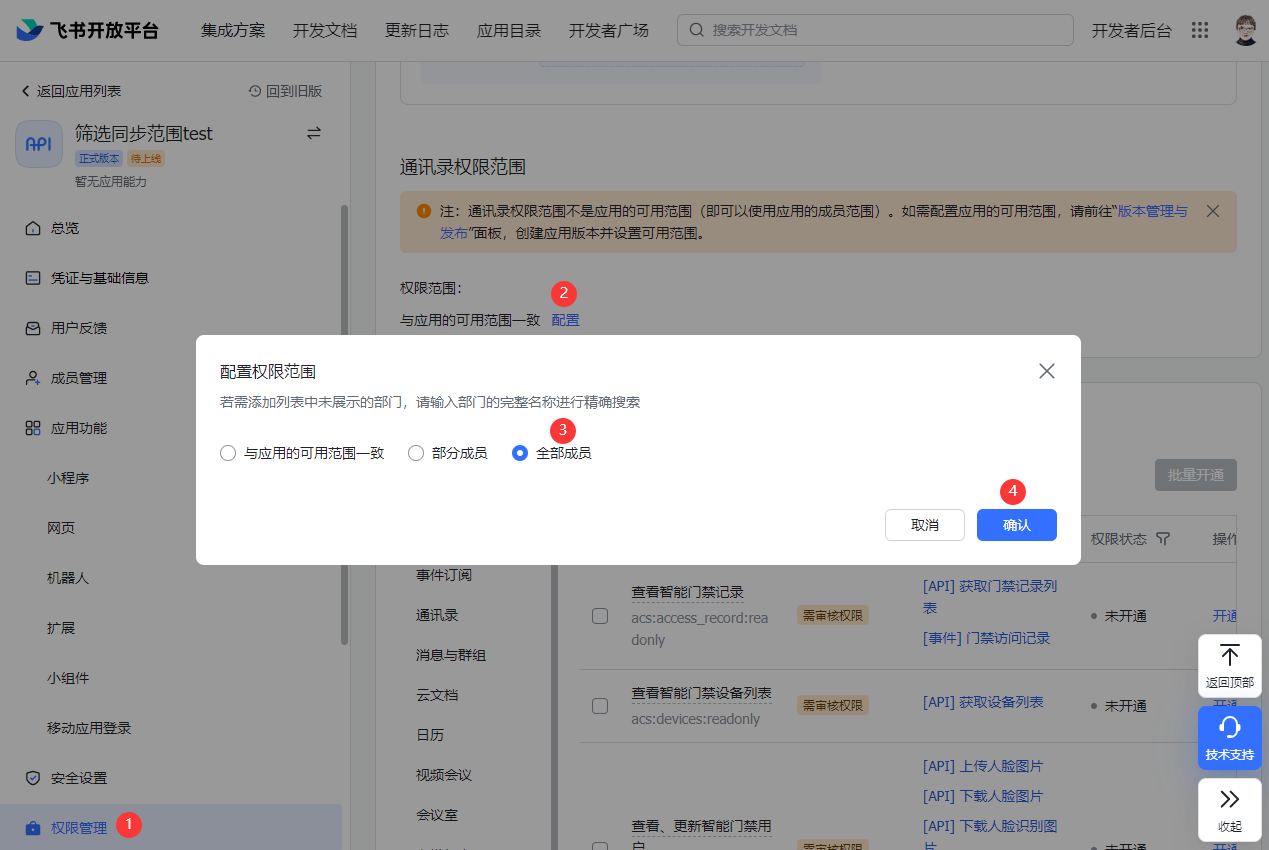Select the '全部成员' radio option
Viewport: 1269px width, 850px height.
pos(520,453)
